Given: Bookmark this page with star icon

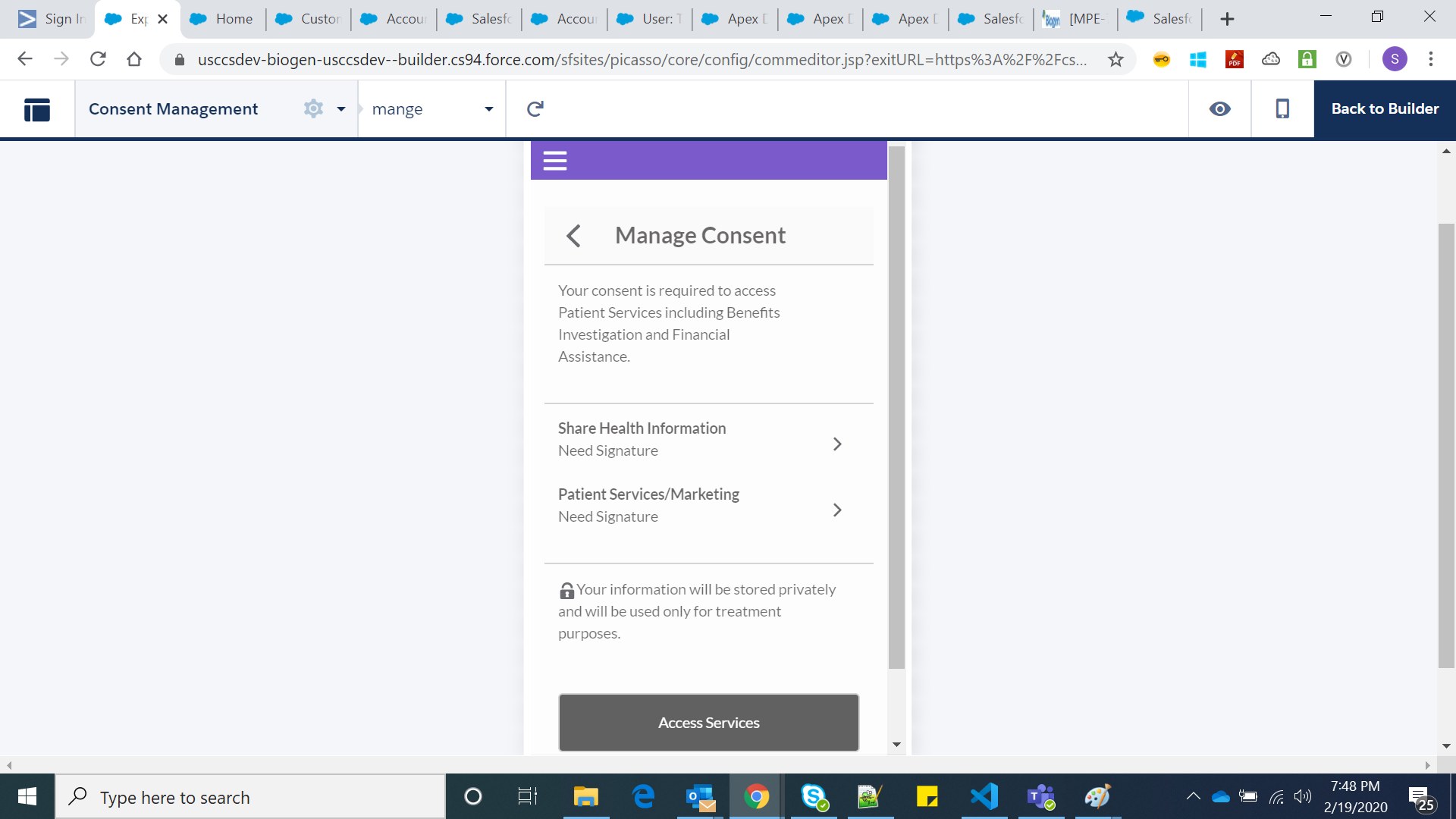Looking at the screenshot, I should pyautogui.click(x=1116, y=59).
